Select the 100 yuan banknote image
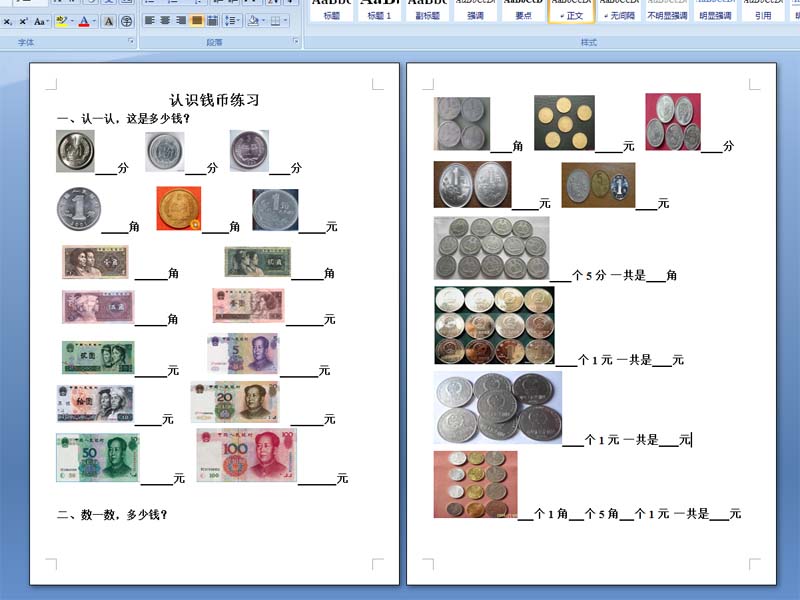 [x=246, y=455]
